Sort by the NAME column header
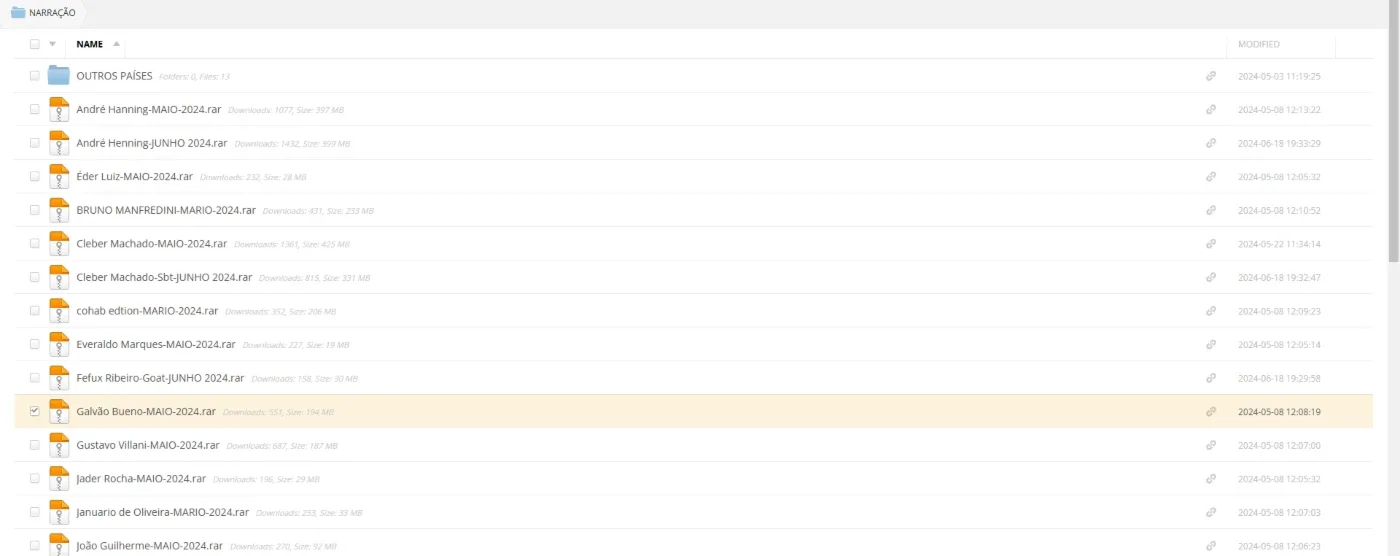Image resolution: width=1400 pixels, height=556 pixels. pos(89,44)
